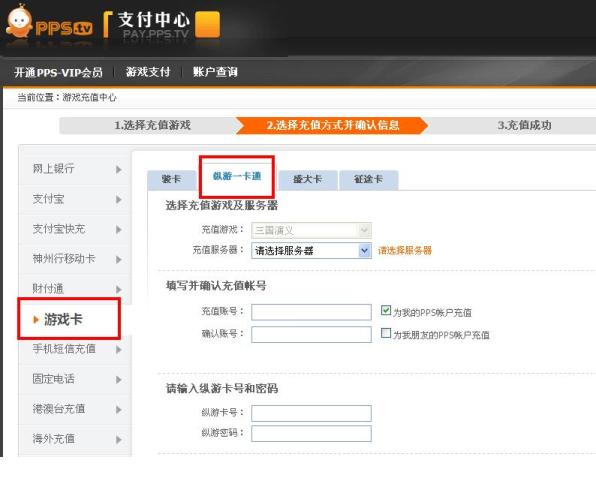
Task: Switch to the 纵游一卡通 tab
Action: coord(237,176)
